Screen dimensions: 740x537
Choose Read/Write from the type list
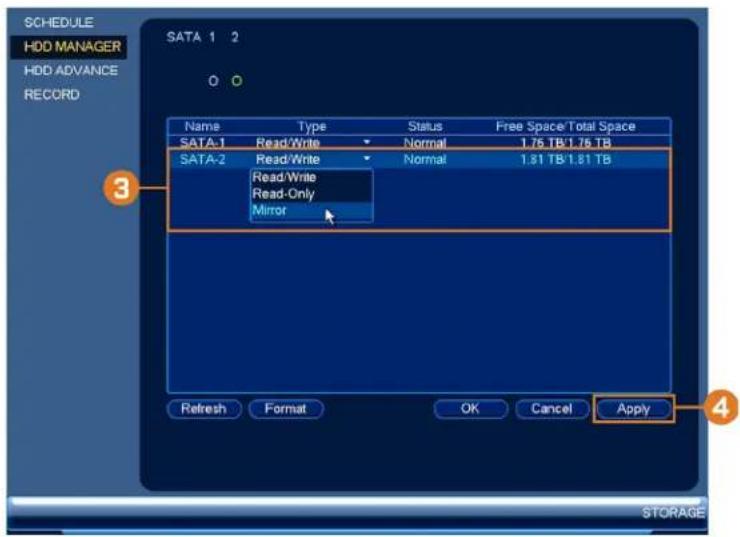pyautogui.click(x=311, y=177)
